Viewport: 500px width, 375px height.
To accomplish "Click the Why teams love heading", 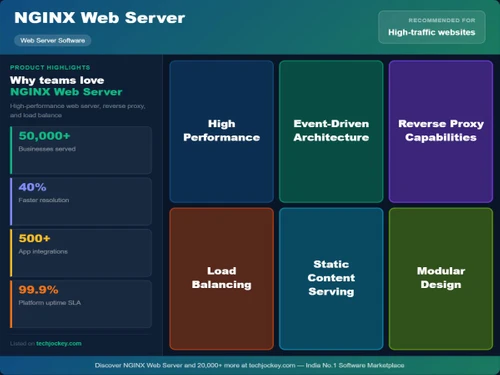I will point(57,80).
